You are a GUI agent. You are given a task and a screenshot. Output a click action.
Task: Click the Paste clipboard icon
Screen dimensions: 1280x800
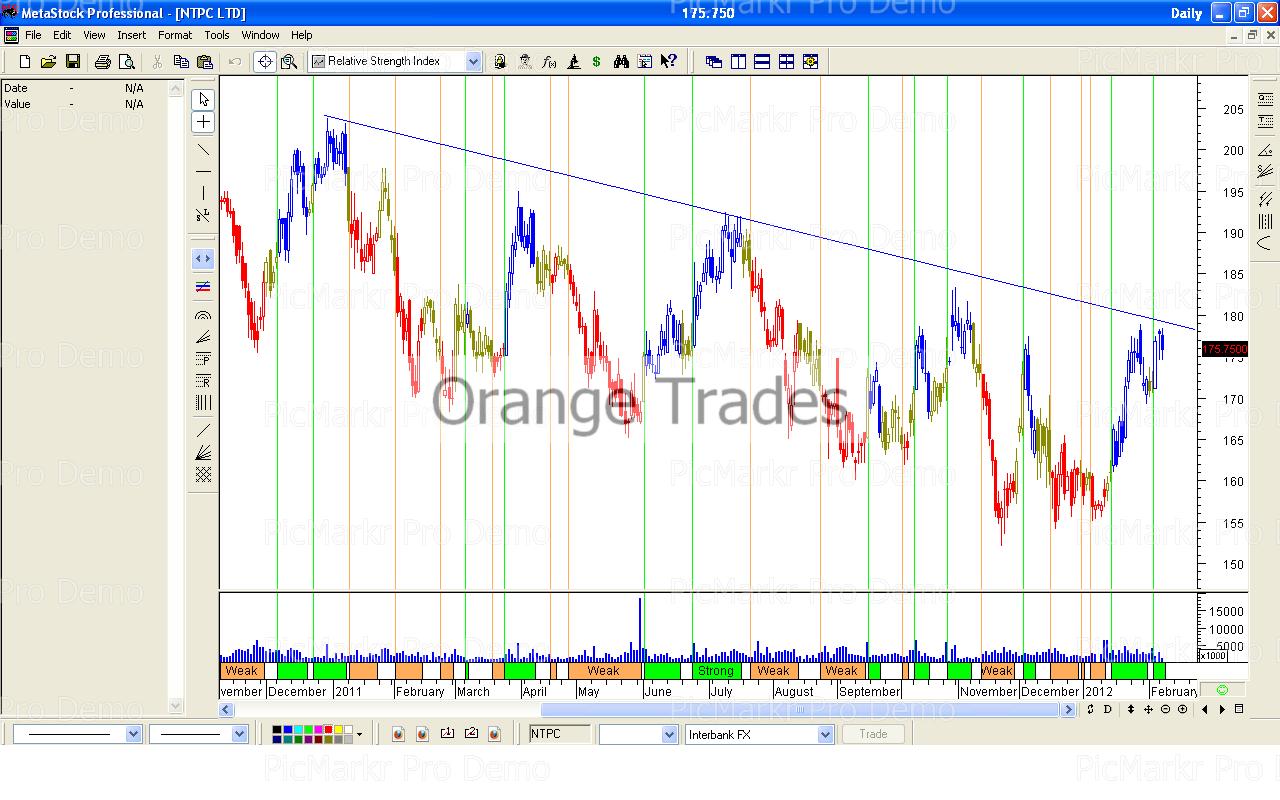205,62
